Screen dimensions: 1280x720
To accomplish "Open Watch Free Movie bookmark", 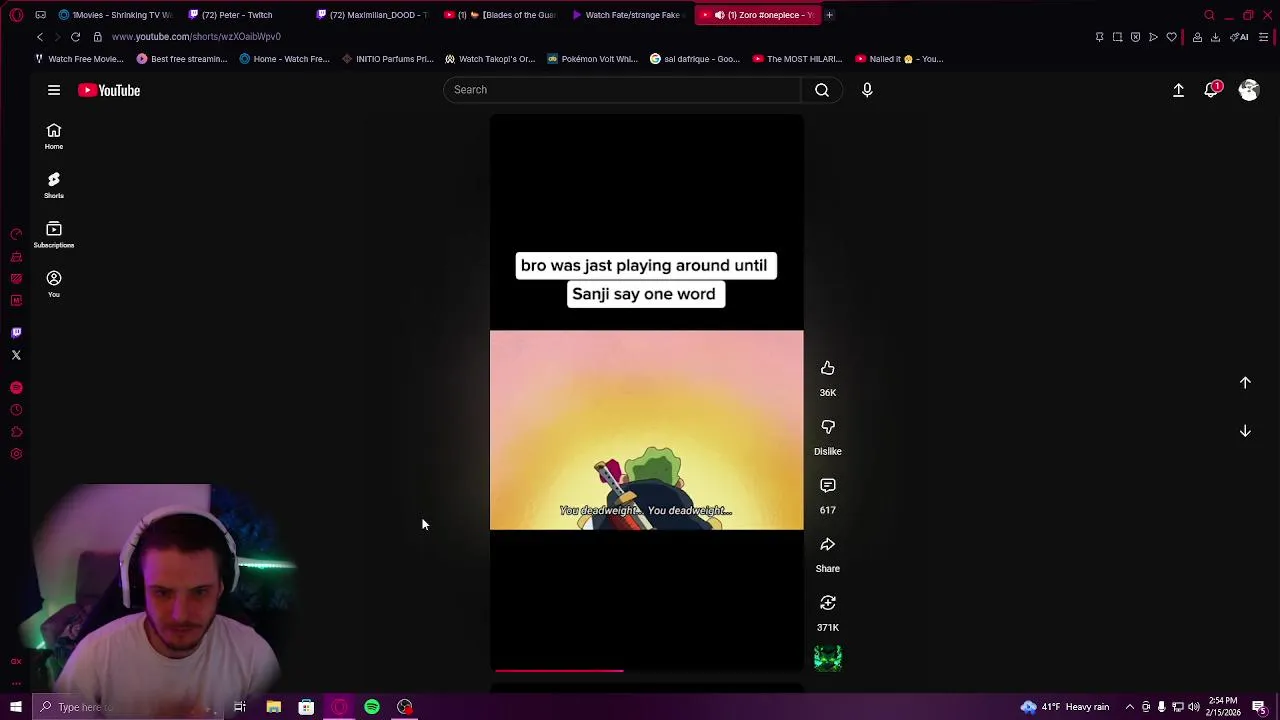I will pyautogui.click(x=79, y=59).
